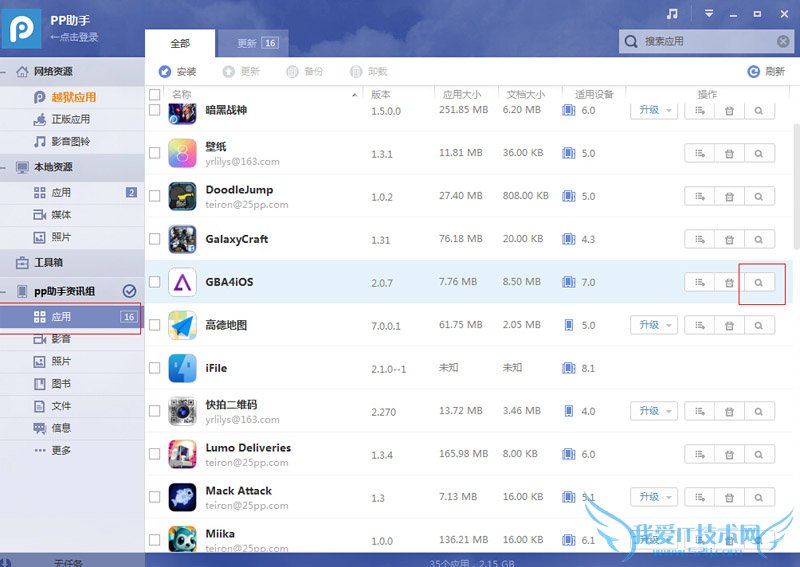Screen dimensions: 800x567
Task: Click the magnifier view icon for GBA4iOS
Action: pyautogui.click(x=759, y=282)
